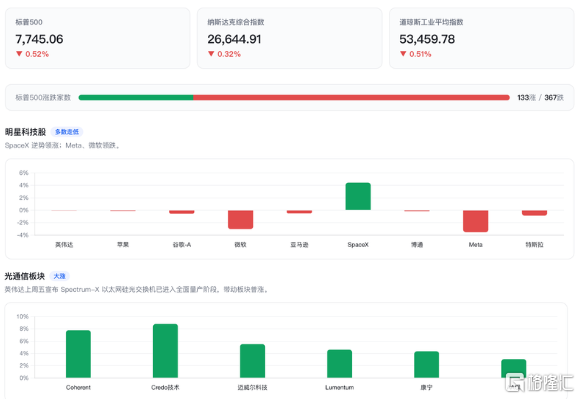
Task: Click the 苹果 axis label
Action: [123, 245]
